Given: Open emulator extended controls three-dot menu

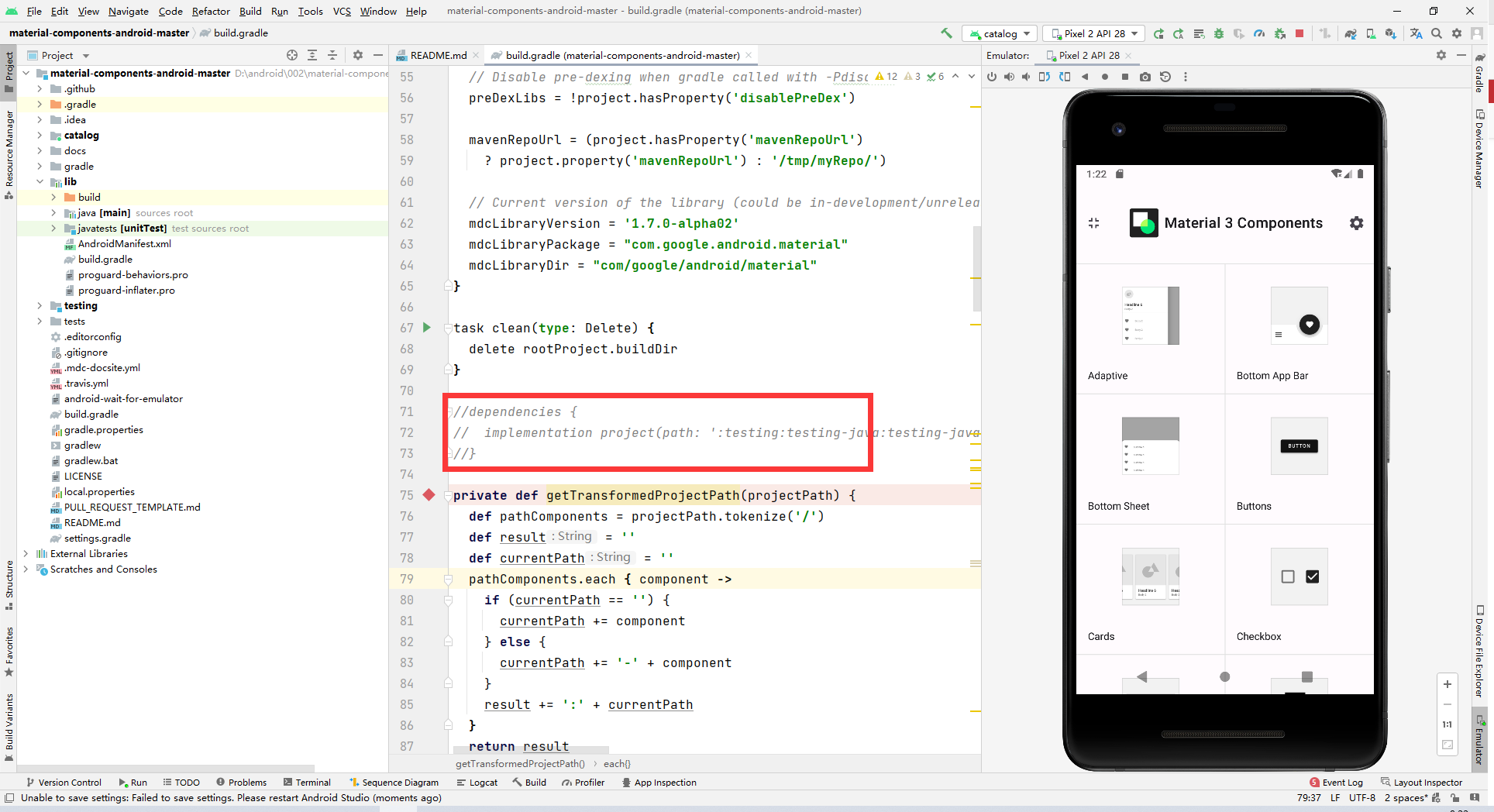Looking at the screenshot, I should [x=1186, y=77].
